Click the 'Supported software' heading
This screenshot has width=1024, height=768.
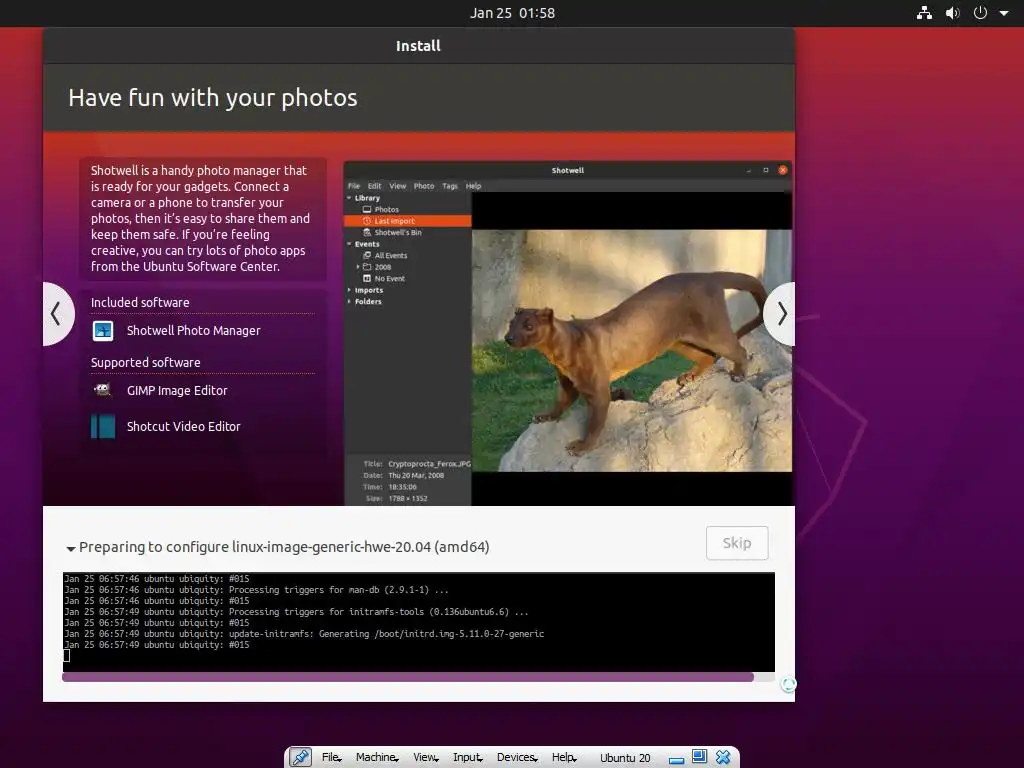[x=146, y=362]
